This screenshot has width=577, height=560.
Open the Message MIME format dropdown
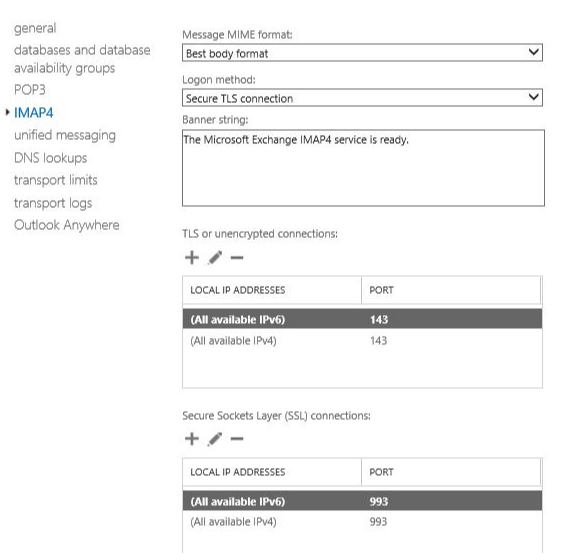362,53
